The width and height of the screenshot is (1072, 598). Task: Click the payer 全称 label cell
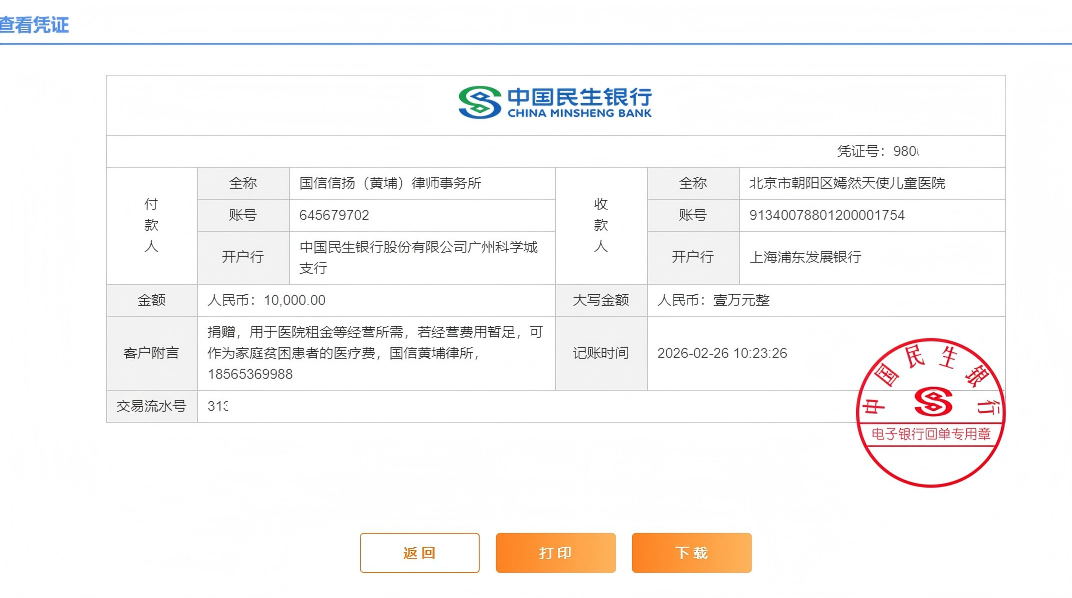coord(243,183)
